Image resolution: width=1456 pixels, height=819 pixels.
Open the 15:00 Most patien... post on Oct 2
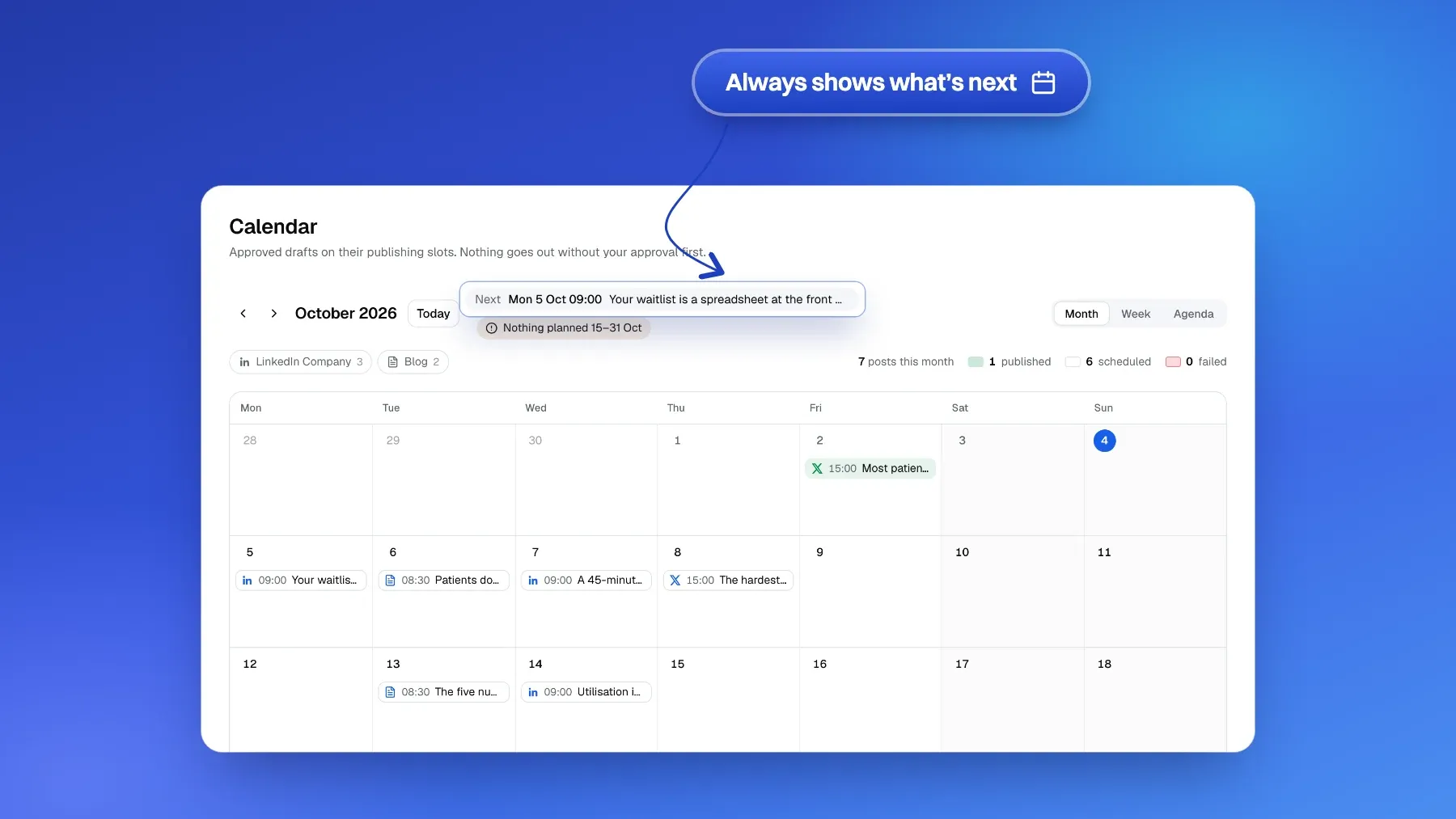[870, 468]
